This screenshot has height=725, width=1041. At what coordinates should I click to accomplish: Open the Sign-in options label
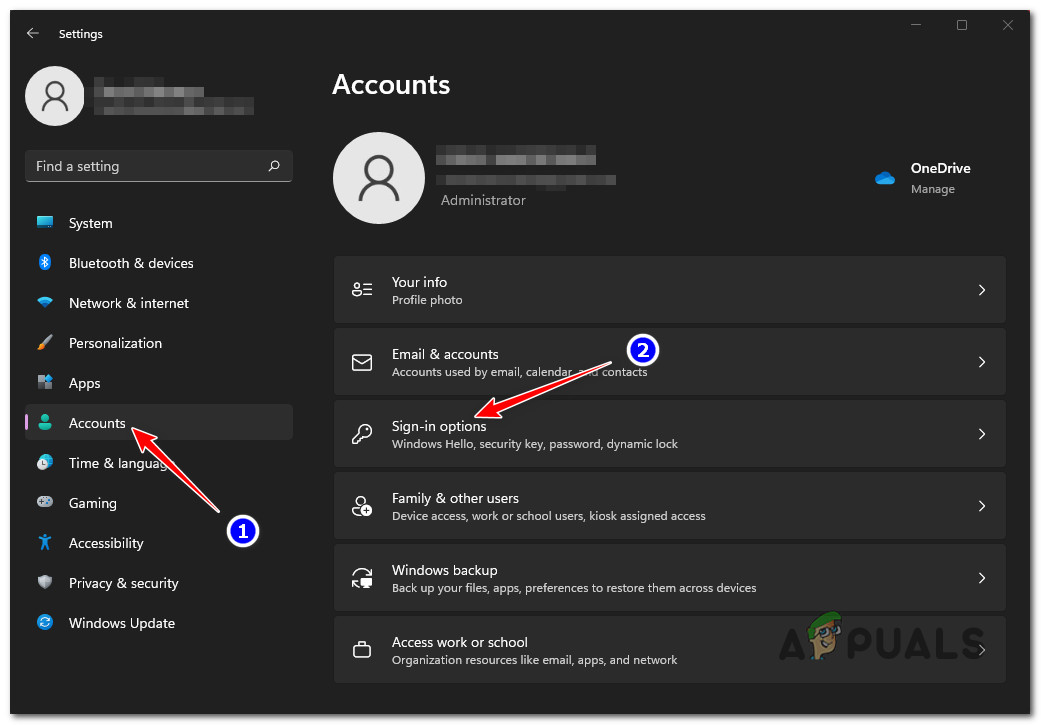(439, 426)
